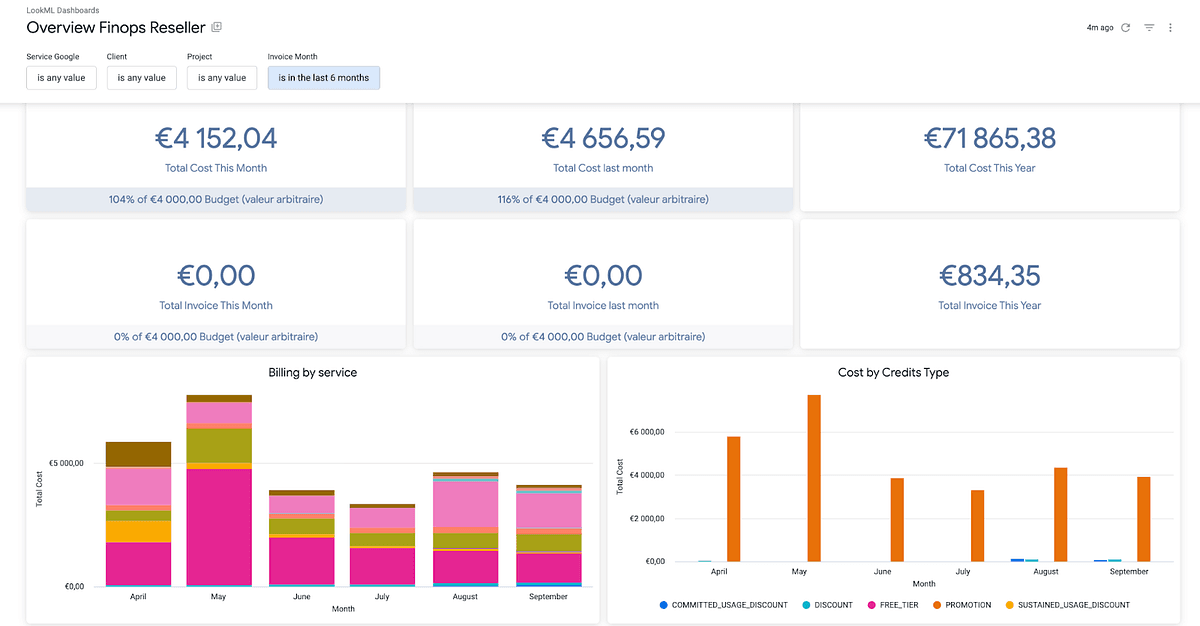
Task: Open the three-dot dashboard actions menu
Action: (x=1171, y=28)
